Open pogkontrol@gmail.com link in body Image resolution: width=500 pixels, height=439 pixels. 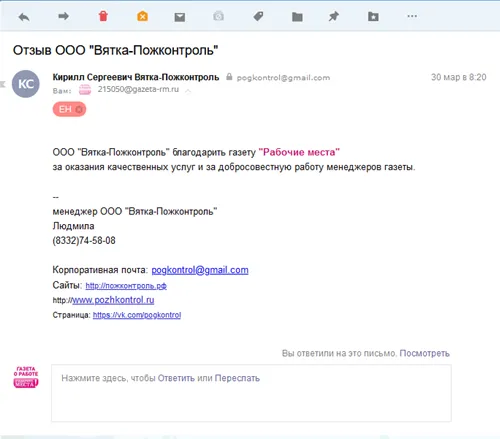coord(200,270)
